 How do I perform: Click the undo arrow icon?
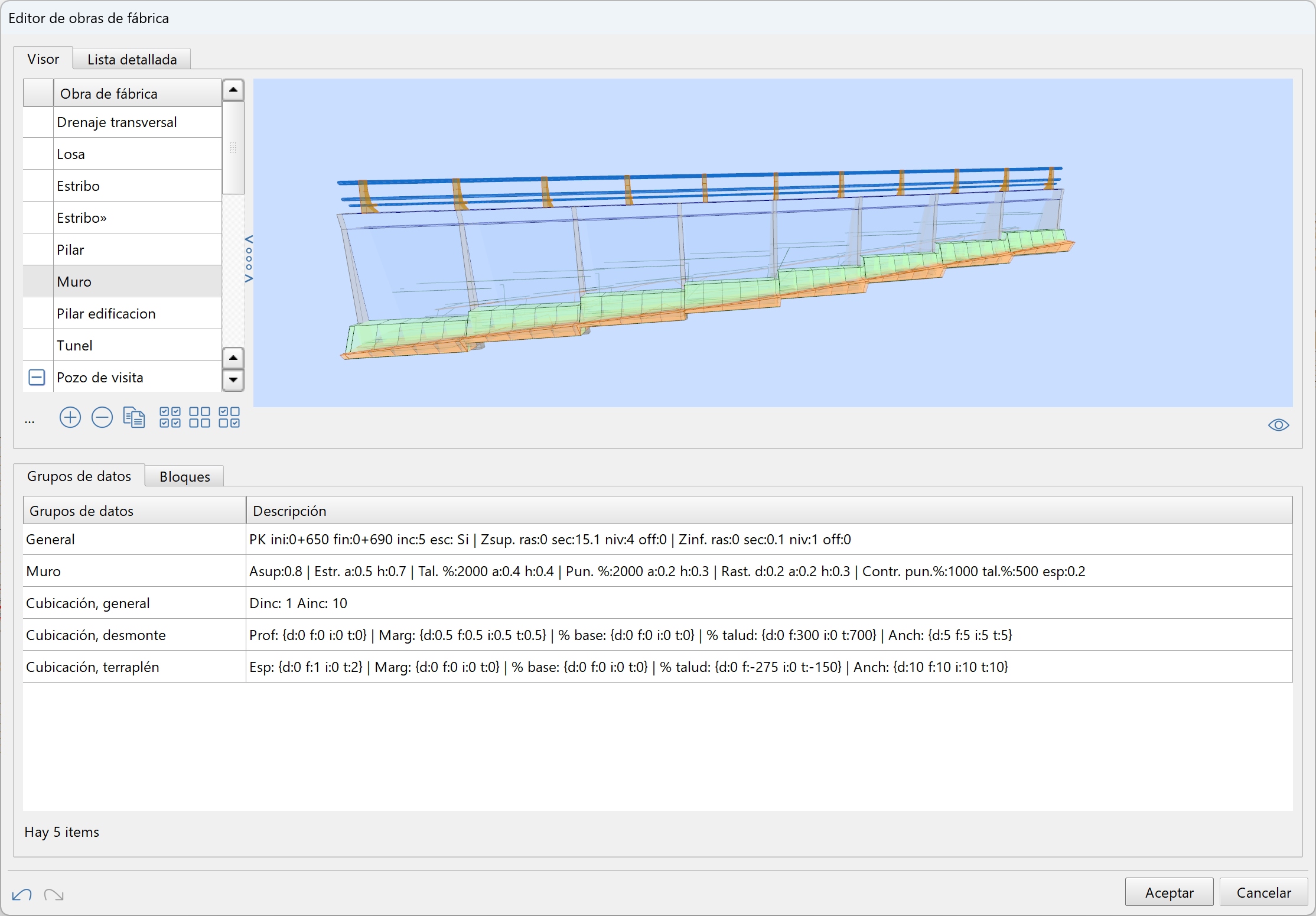coord(22,895)
